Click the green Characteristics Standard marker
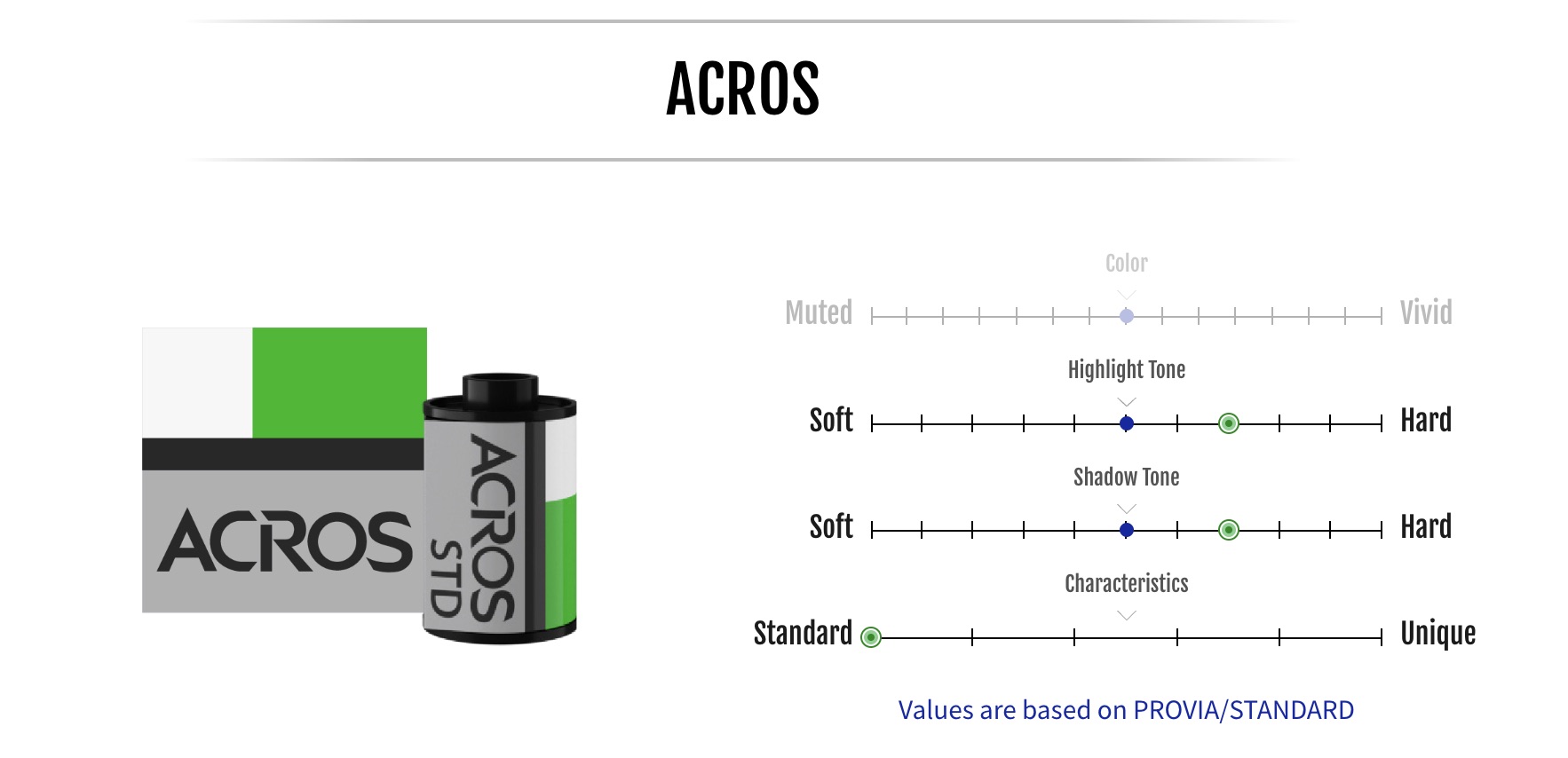The width and height of the screenshot is (1568, 758). pos(871,637)
